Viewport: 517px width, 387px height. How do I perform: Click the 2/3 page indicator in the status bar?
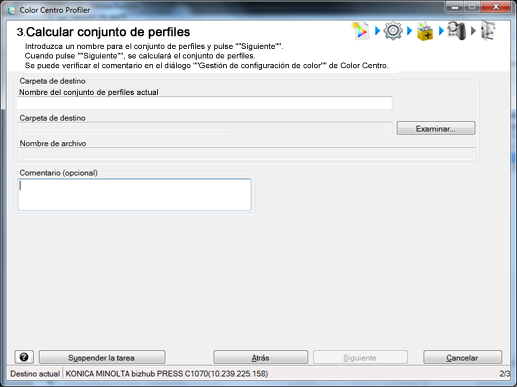505,374
